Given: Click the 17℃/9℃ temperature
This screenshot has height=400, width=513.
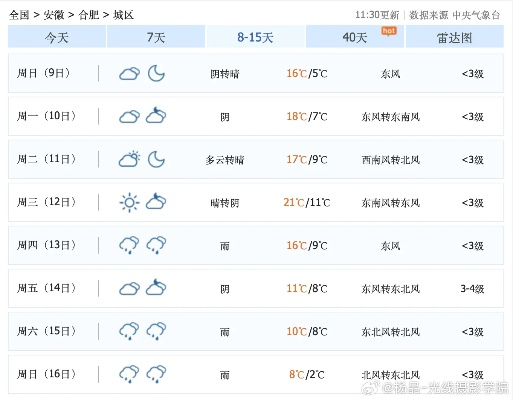Looking at the screenshot, I should (x=307, y=159).
